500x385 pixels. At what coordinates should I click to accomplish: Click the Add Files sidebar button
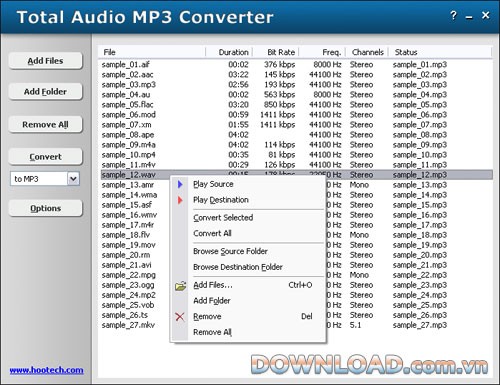pos(45,61)
